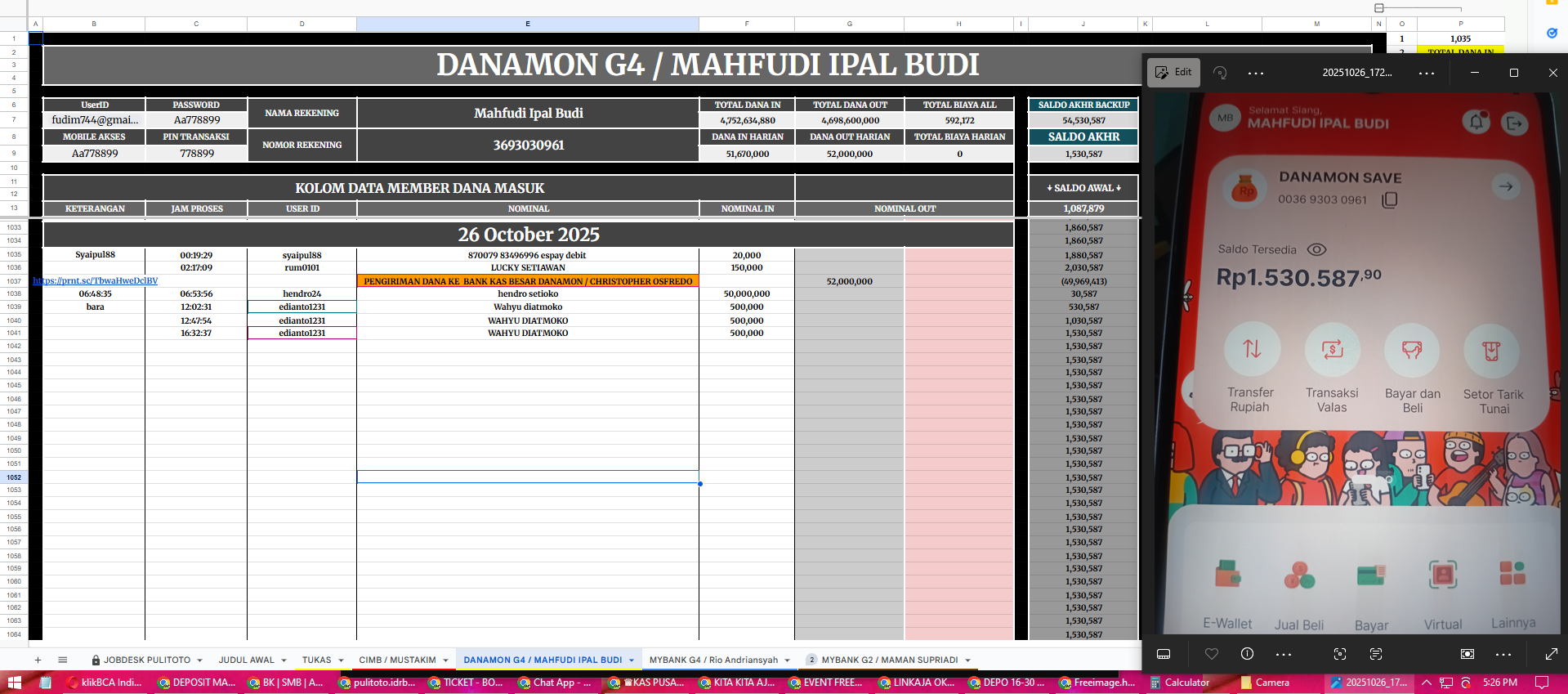Image resolution: width=1568 pixels, height=694 pixels.
Task: Click the scan text icon in Photos
Action: [1376, 654]
